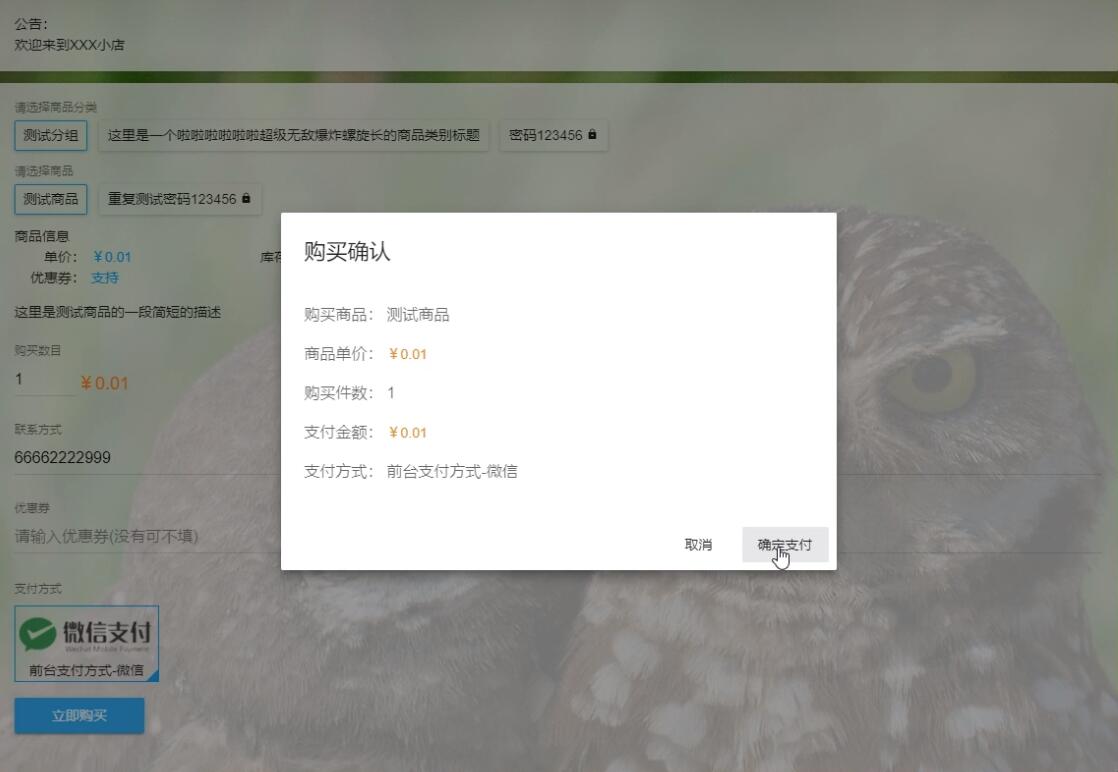Click the 前台支付方式-微信 label under the logo
Image resolution: width=1118 pixels, height=772 pixels.
pyautogui.click(x=86, y=670)
